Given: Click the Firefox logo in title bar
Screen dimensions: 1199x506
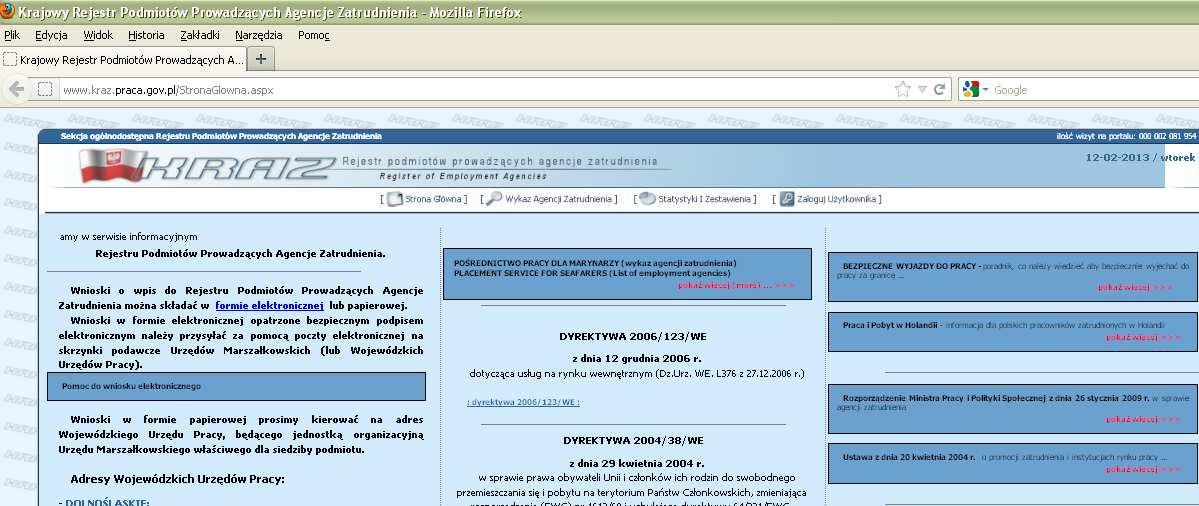Looking at the screenshot, I should [8, 11].
